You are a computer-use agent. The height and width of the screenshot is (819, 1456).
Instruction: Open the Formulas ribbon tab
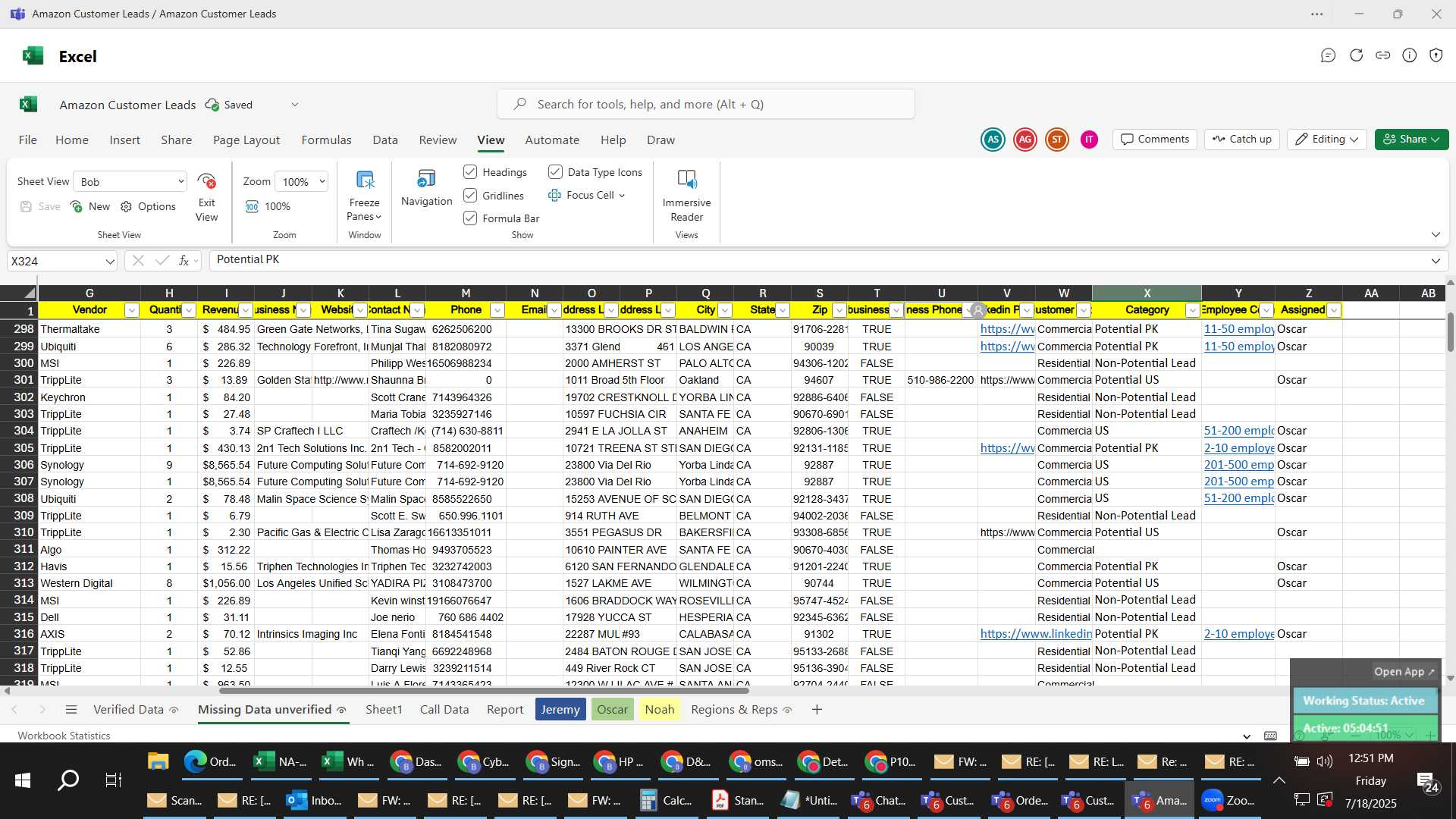tap(326, 140)
